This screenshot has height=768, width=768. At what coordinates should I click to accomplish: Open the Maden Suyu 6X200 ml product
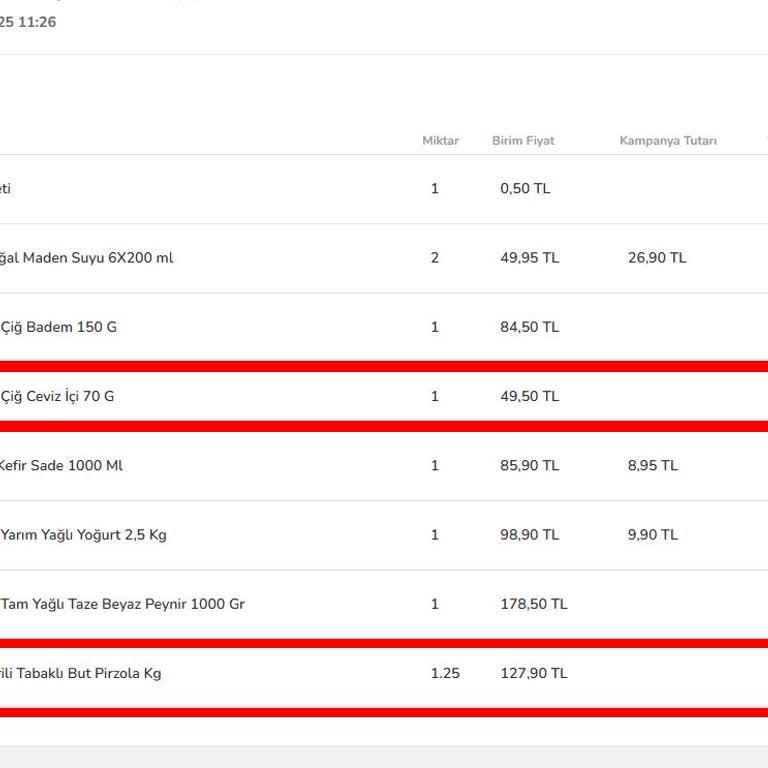pos(87,258)
